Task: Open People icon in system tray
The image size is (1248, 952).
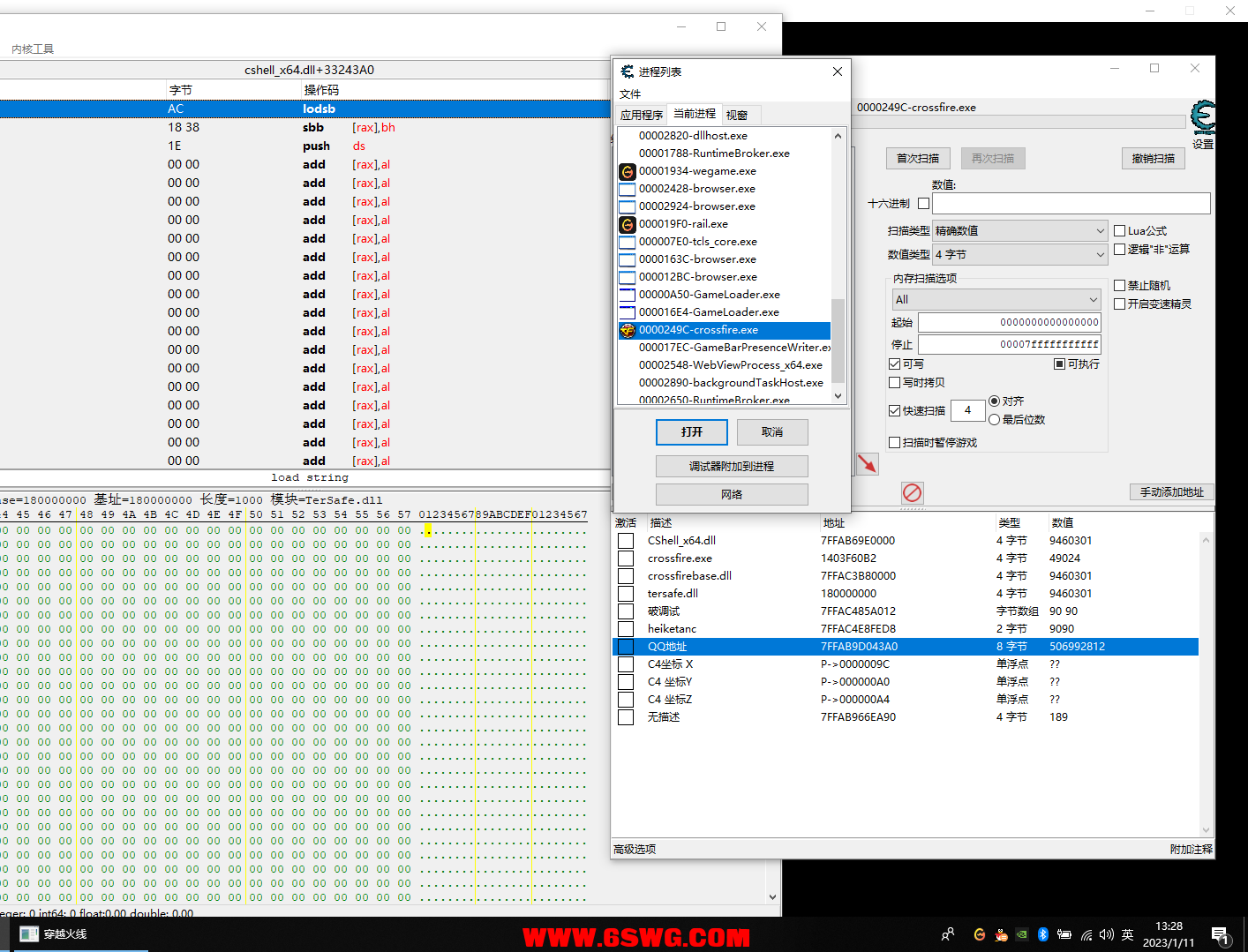Action: pyautogui.click(x=948, y=934)
